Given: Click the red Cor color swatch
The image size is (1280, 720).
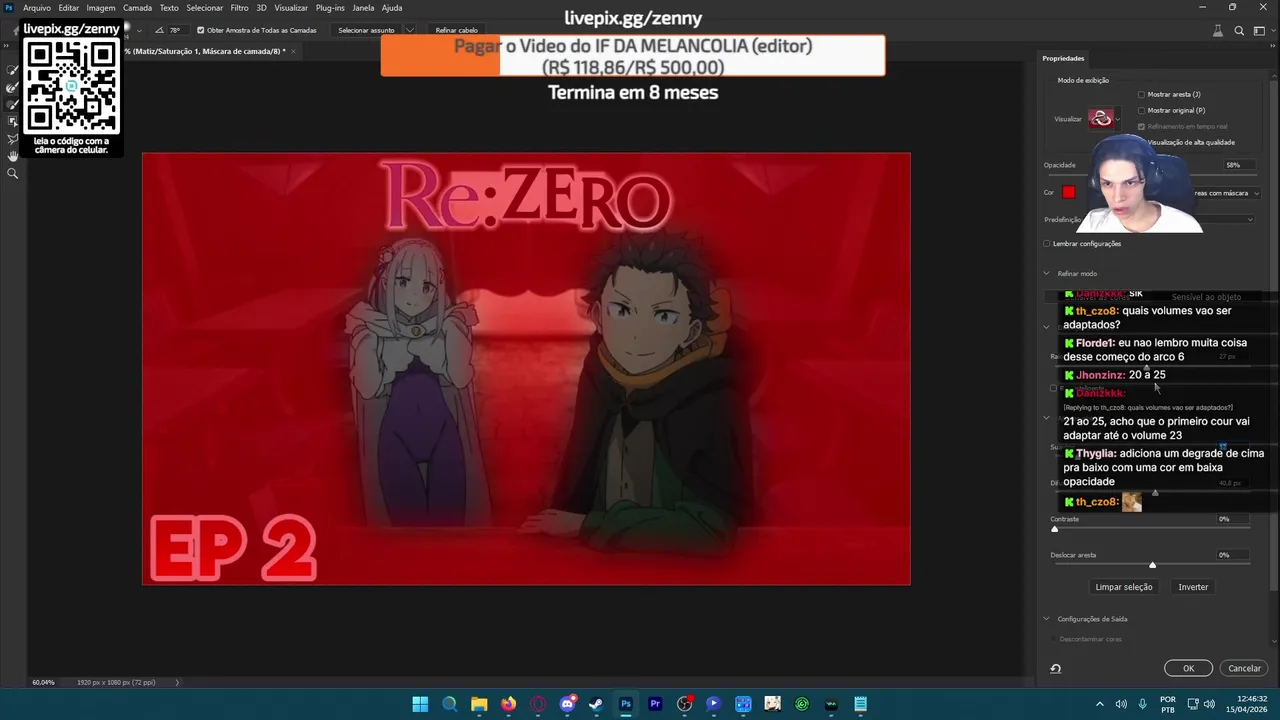Looking at the screenshot, I should pos(1069,192).
